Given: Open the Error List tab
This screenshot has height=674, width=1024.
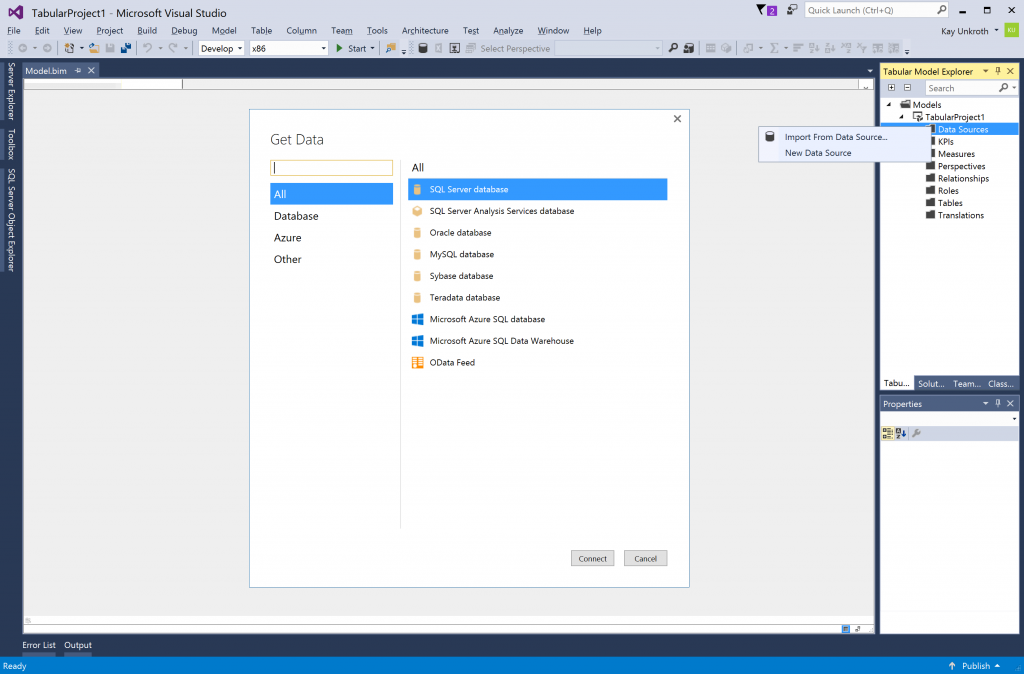Looking at the screenshot, I should tap(39, 645).
